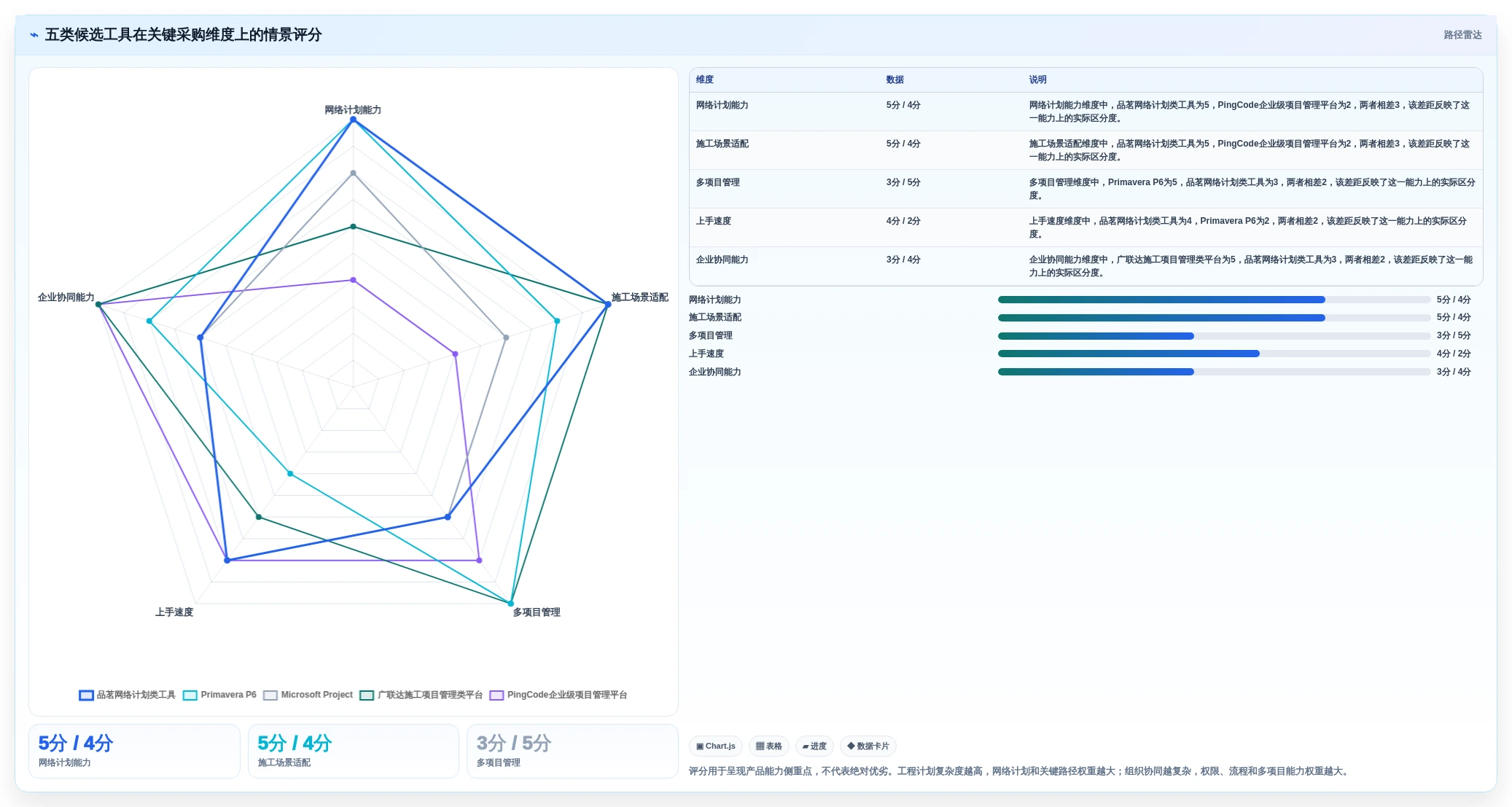The height and width of the screenshot is (807, 1512).
Task: Click the 说明 column header
Action: (1038, 79)
